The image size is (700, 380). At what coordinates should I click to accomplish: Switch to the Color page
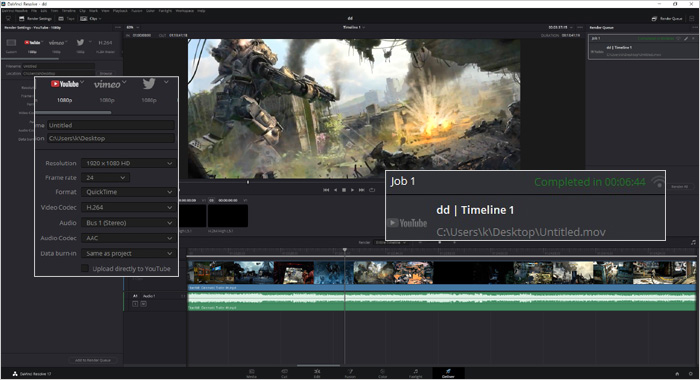click(383, 373)
